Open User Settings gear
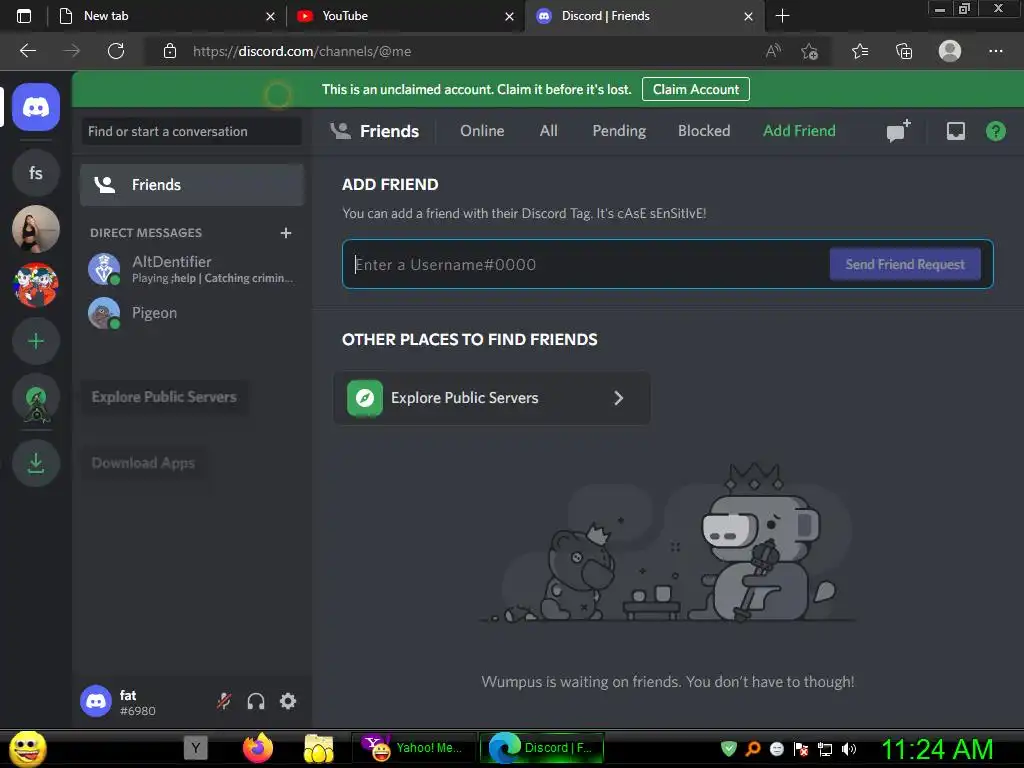The image size is (1024, 768). [x=288, y=701]
